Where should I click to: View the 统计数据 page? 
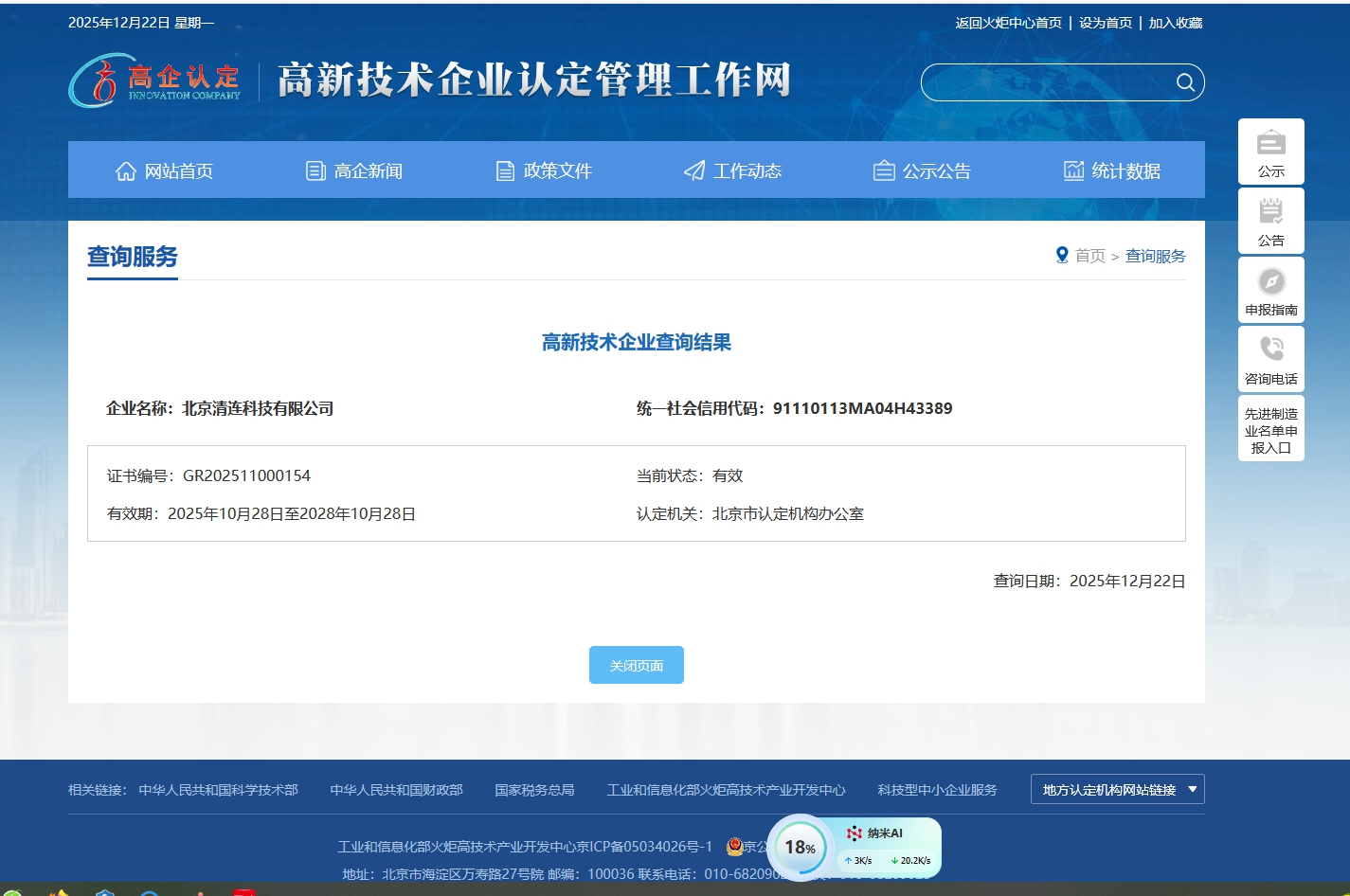1111,170
